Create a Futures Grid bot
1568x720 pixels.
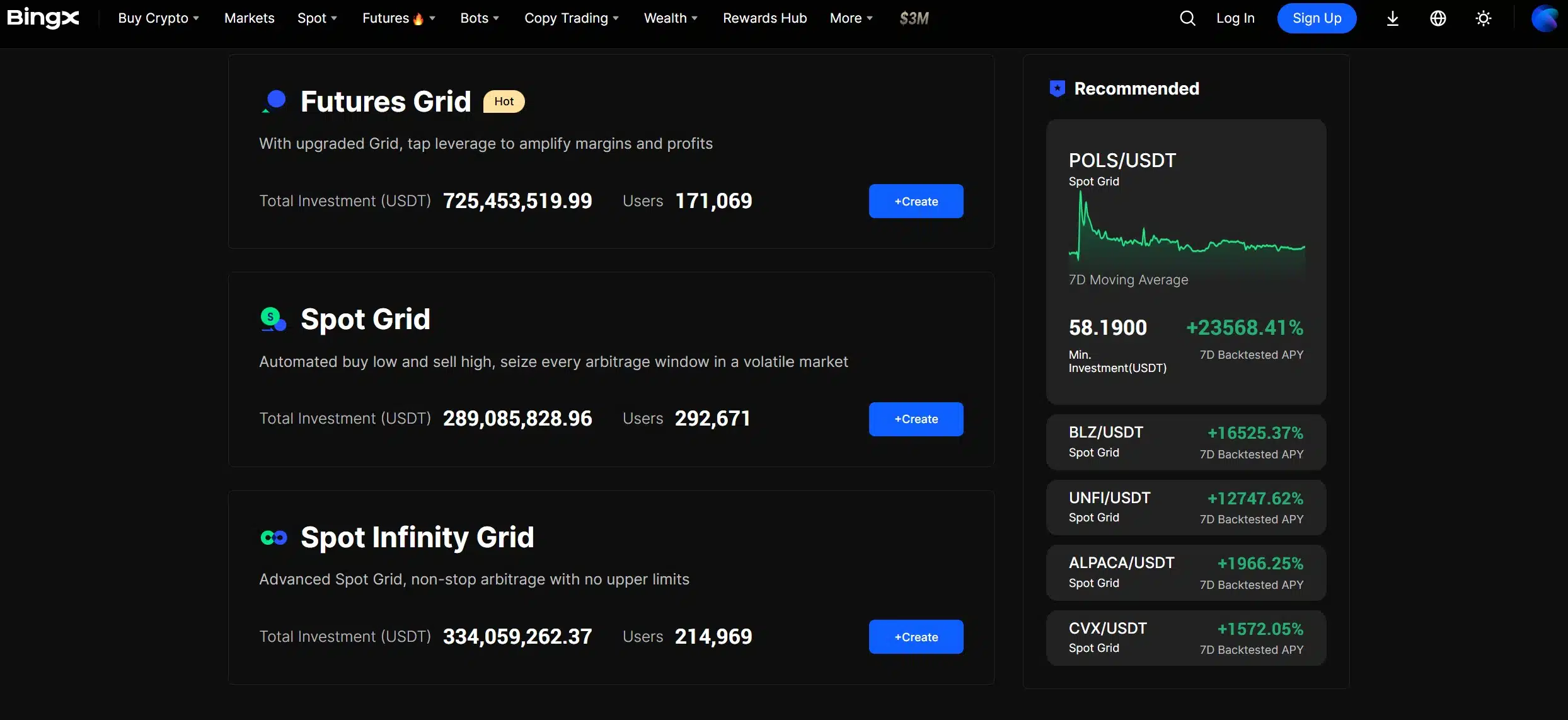pyautogui.click(x=916, y=201)
